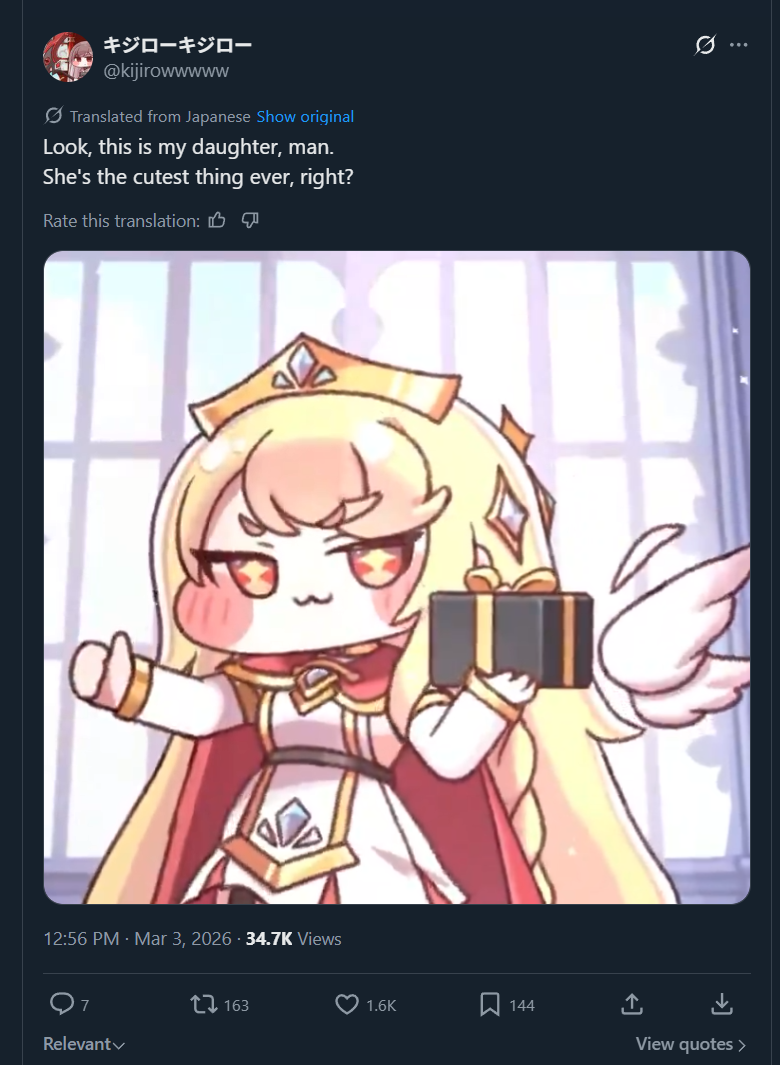This screenshot has width=780, height=1065.
Task: Open the chibi angel character image
Action: pos(397,577)
